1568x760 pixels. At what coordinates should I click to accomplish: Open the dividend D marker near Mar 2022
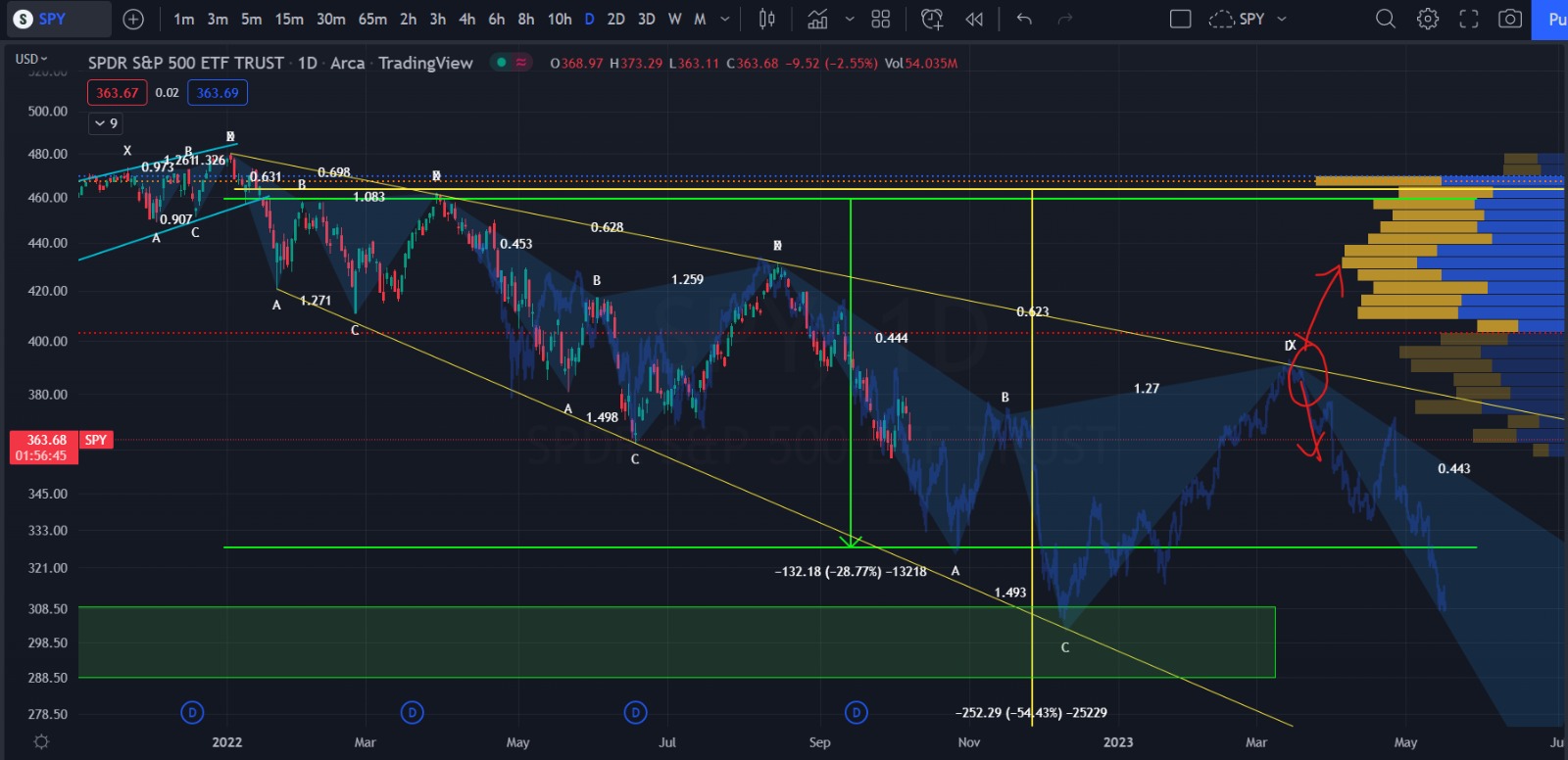(x=413, y=712)
